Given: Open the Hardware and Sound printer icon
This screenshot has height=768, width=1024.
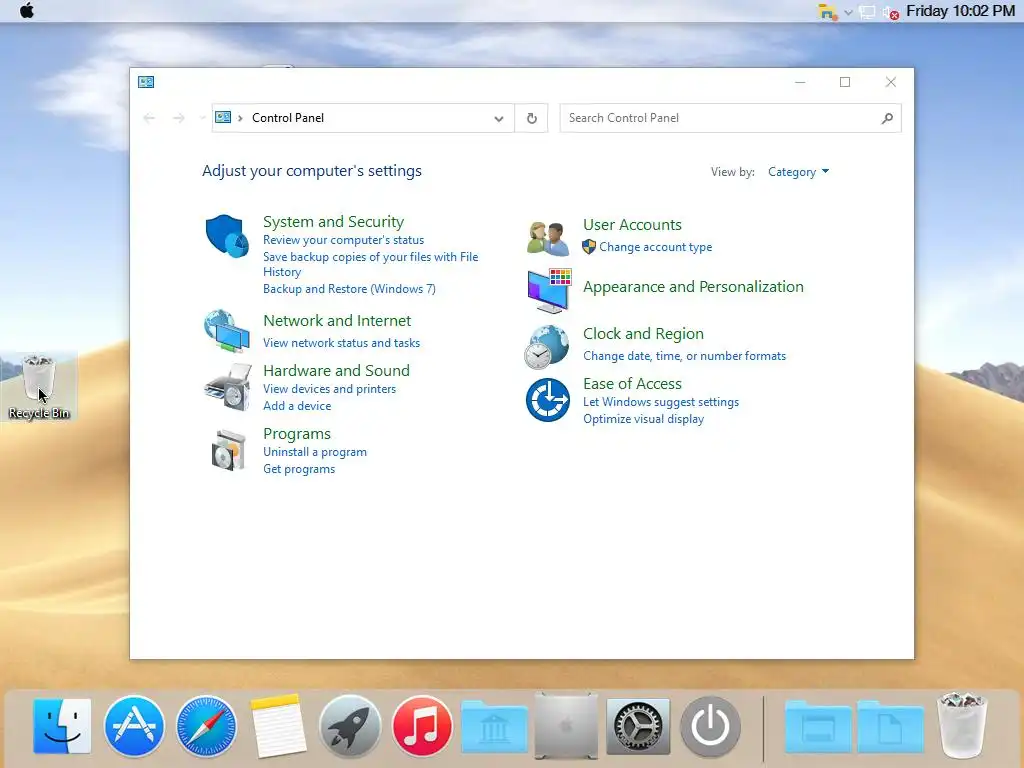Looking at the screenshot, I should point(228,387).
